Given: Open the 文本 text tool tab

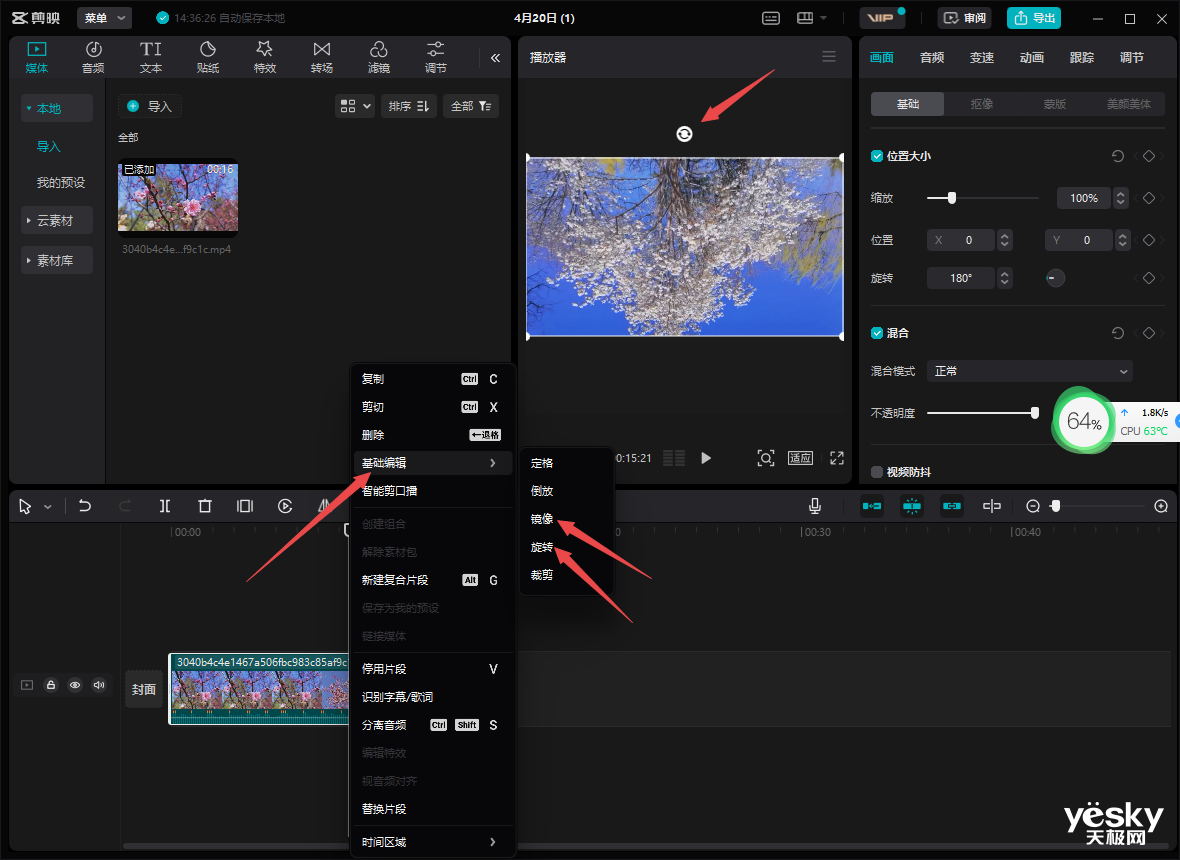Looking at the screenshot, I should coord(151,57).
